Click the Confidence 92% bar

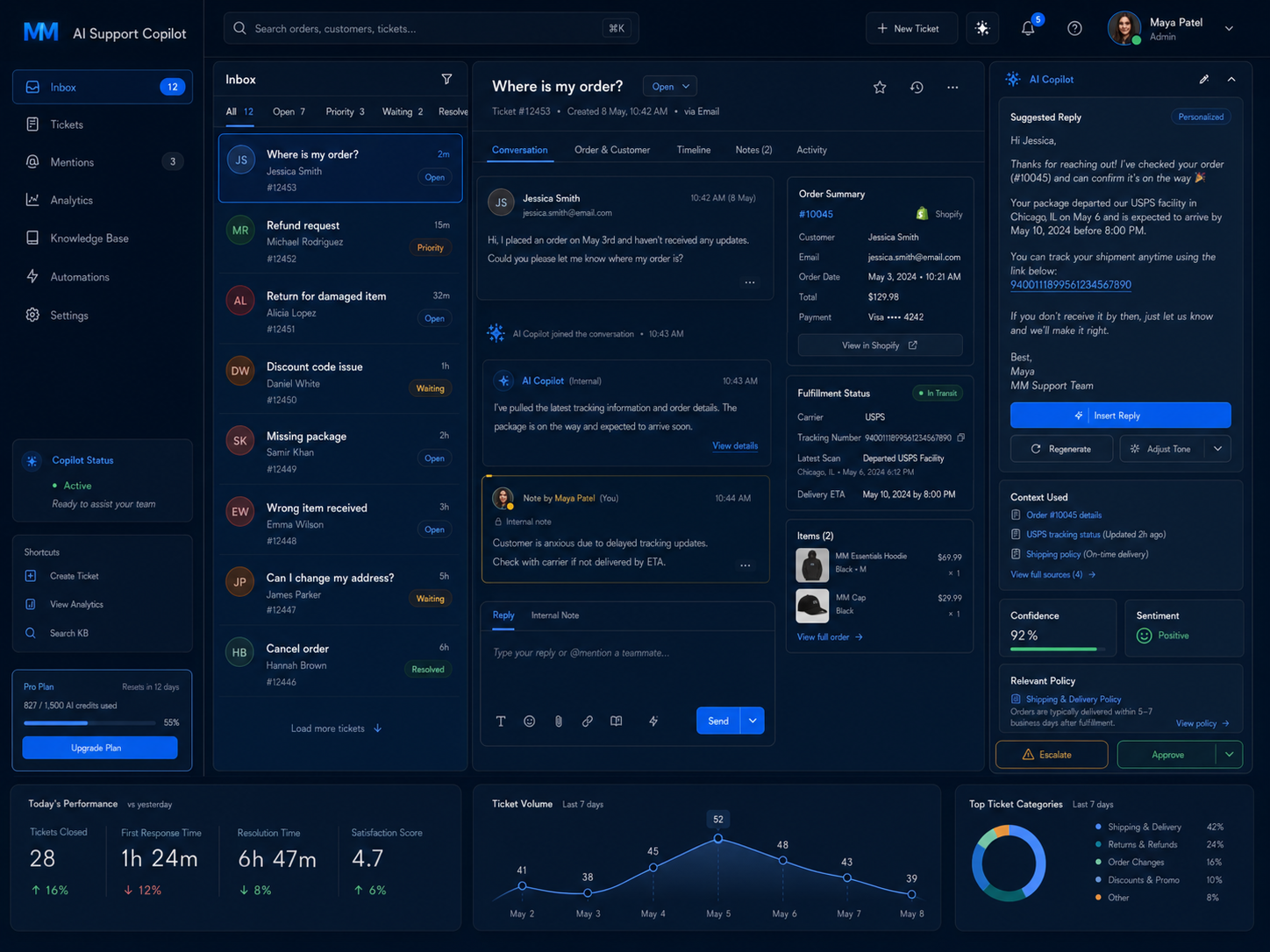[x=1058, y=650]
